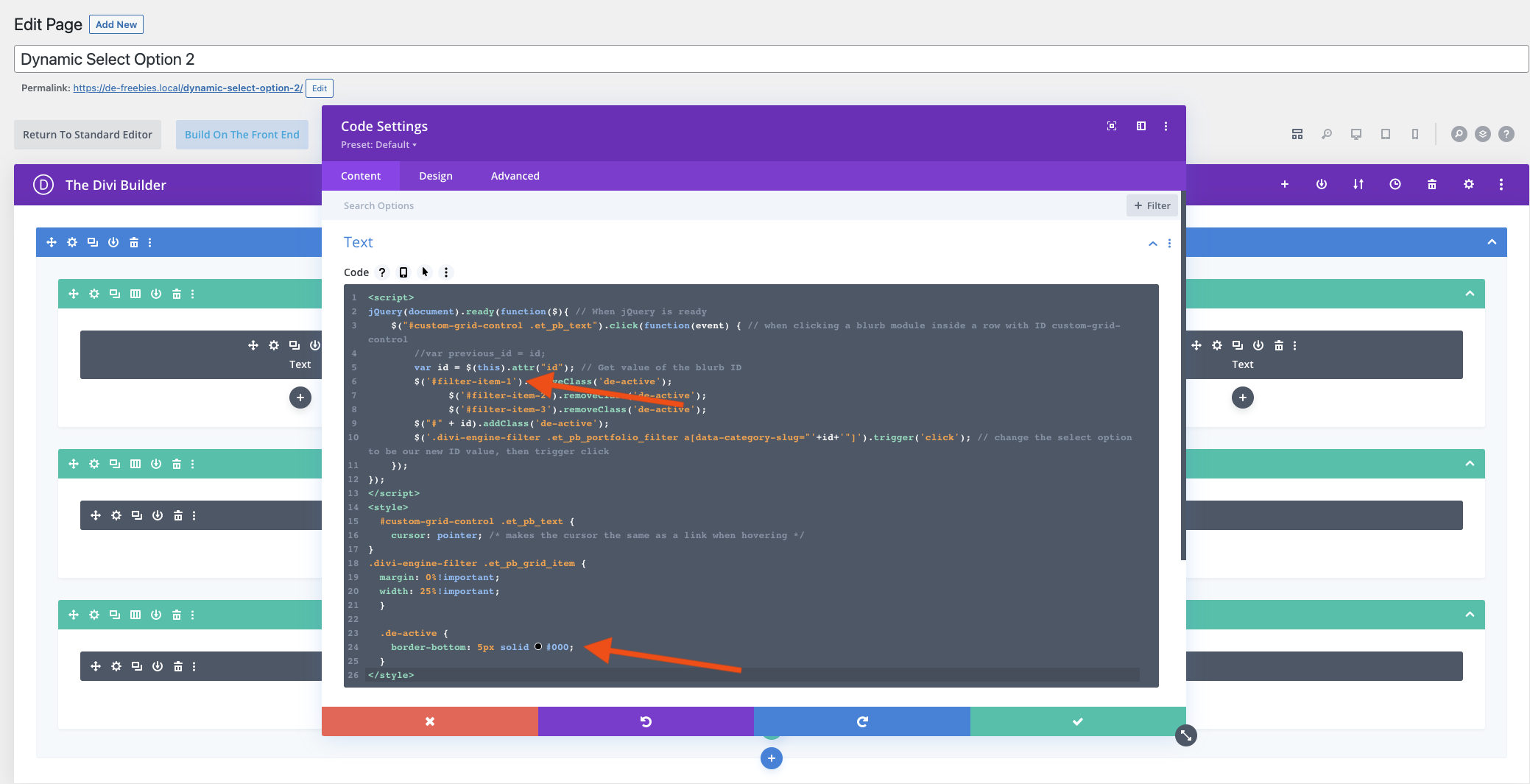Add a module below the right Text module
Viewport: 1530px width, 784px height.
pos(1243,398)
